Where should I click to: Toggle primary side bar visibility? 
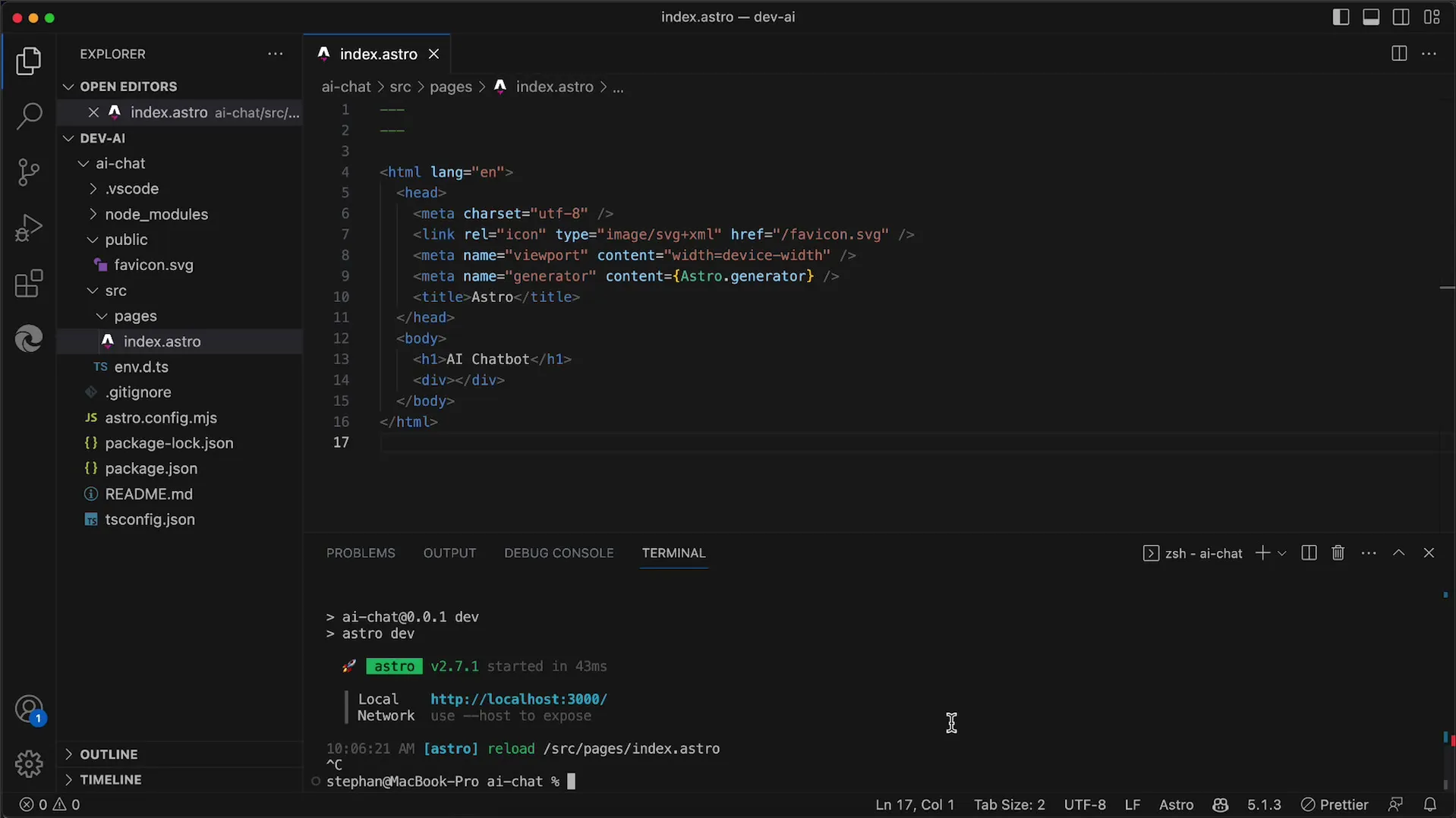[x=1341, y=17]
